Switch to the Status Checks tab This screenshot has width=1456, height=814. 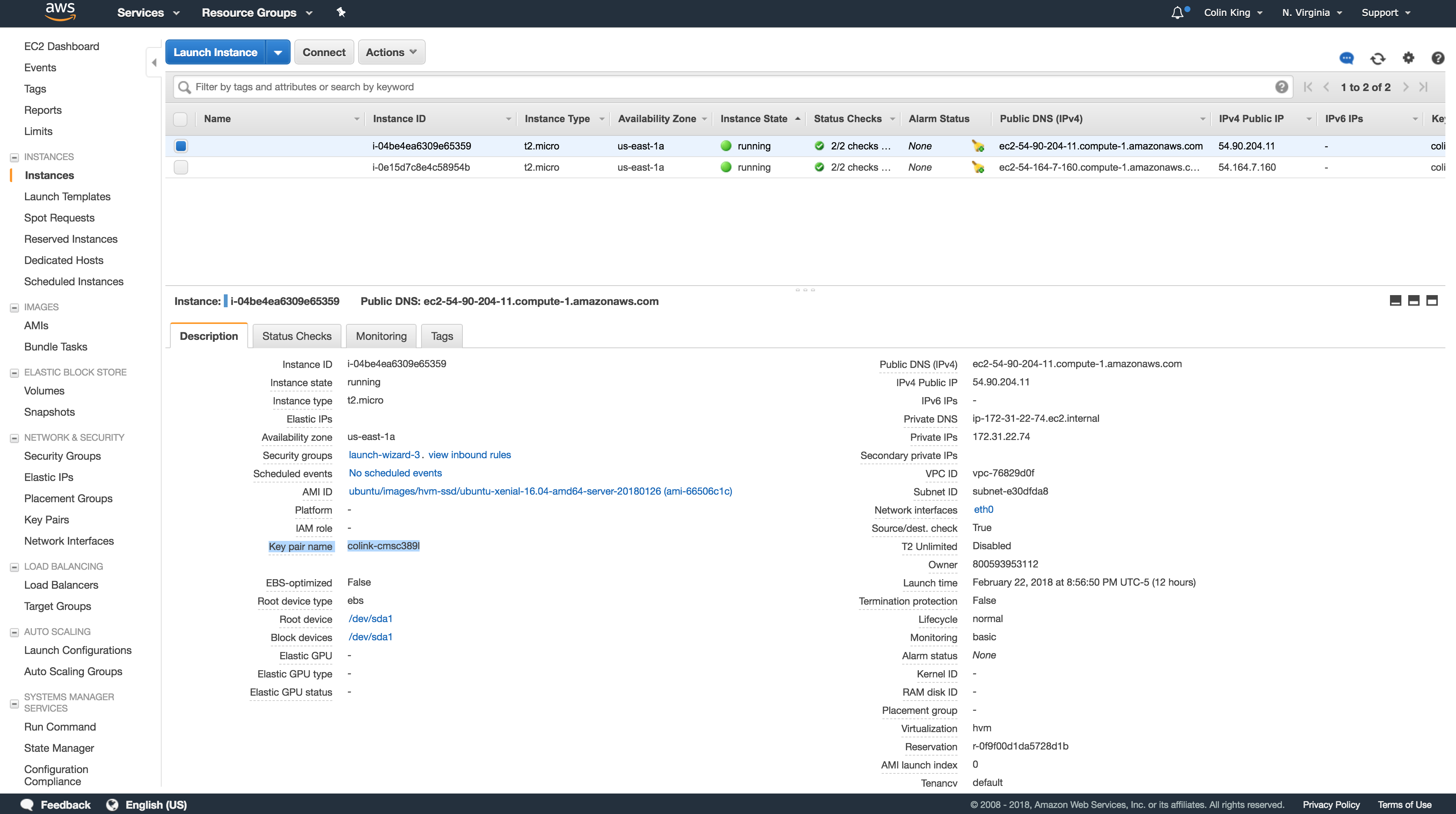pos(296,336)
